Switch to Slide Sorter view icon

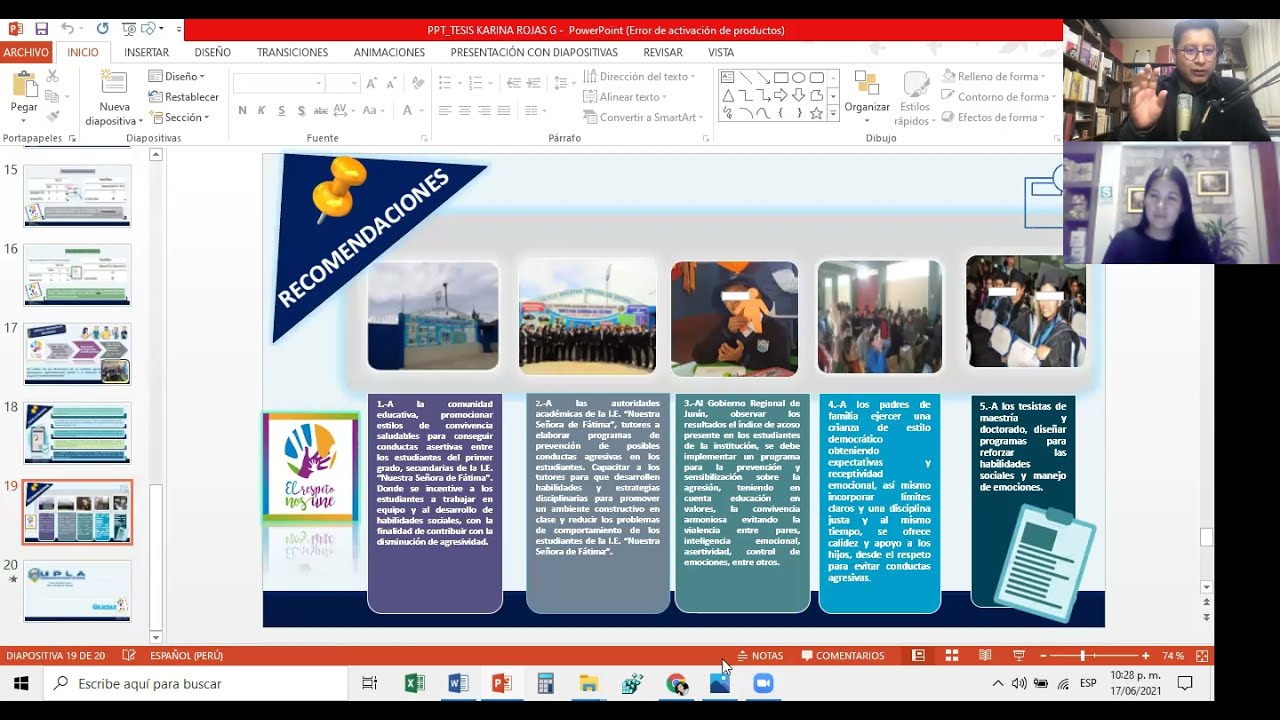pos(952,656)
